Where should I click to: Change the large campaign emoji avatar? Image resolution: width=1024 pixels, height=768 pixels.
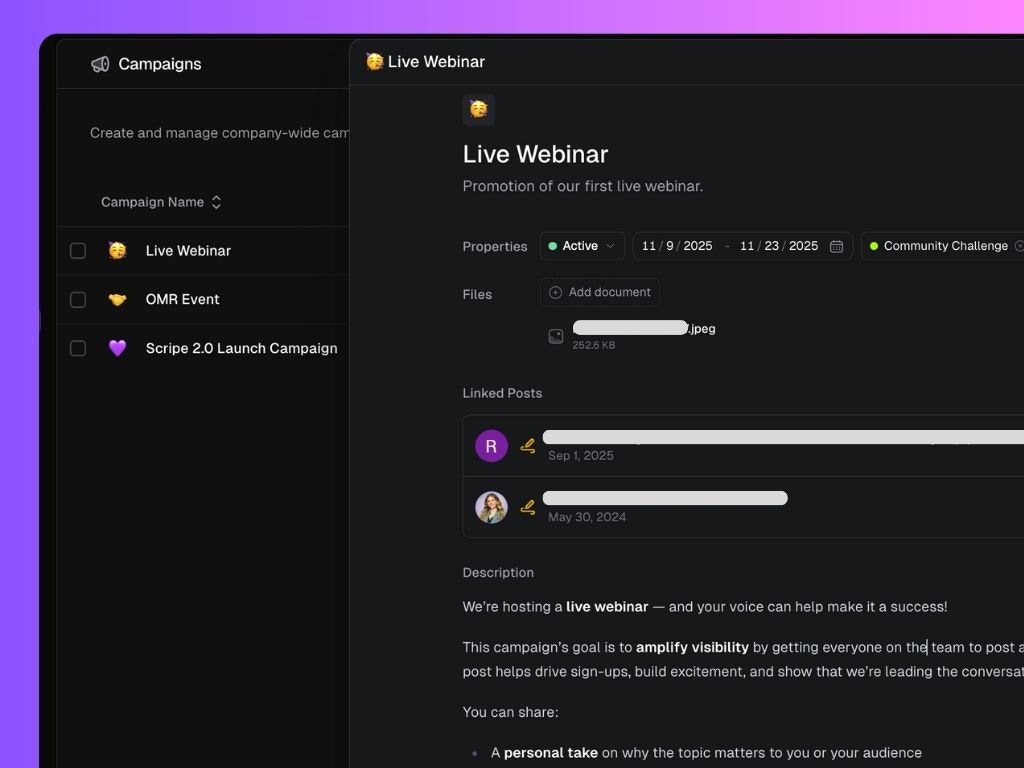[479, 109]
